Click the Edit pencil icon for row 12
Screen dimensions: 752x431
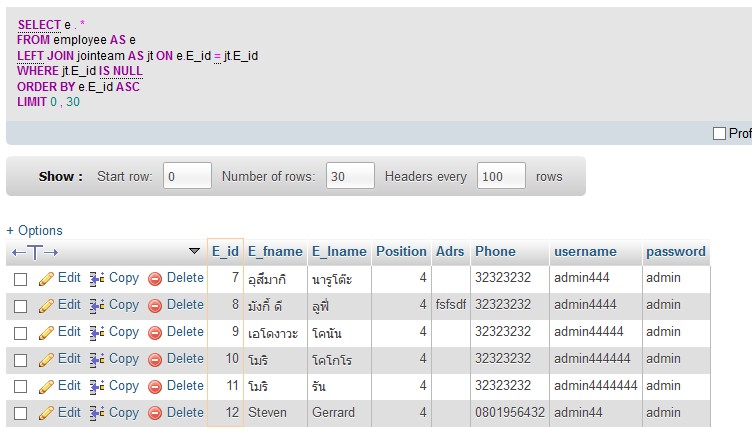tap(46, 413)
